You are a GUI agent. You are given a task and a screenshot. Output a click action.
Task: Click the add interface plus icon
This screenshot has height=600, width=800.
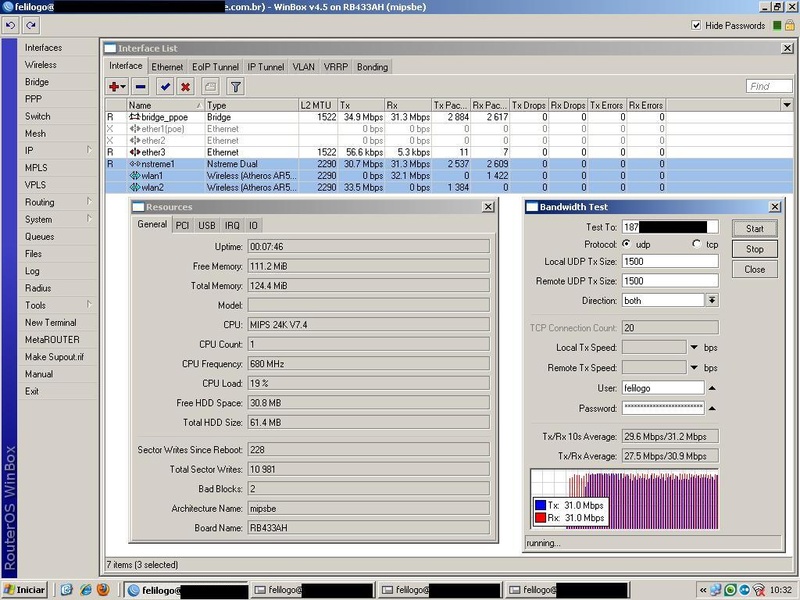117,87
